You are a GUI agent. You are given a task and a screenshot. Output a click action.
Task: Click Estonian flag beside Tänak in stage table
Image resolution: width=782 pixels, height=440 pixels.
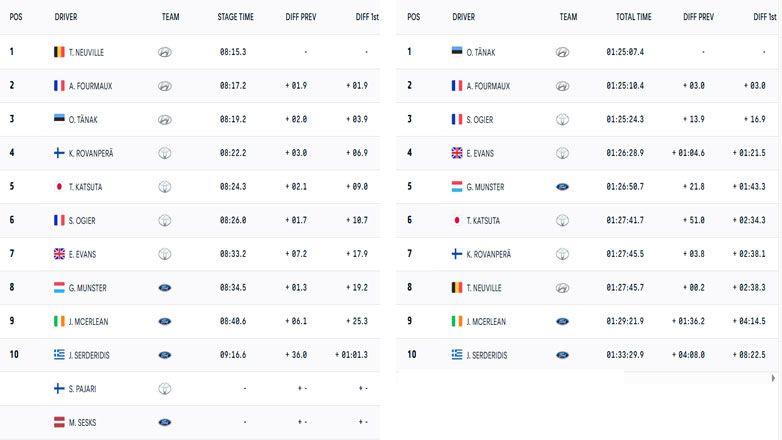pos(59,119)
